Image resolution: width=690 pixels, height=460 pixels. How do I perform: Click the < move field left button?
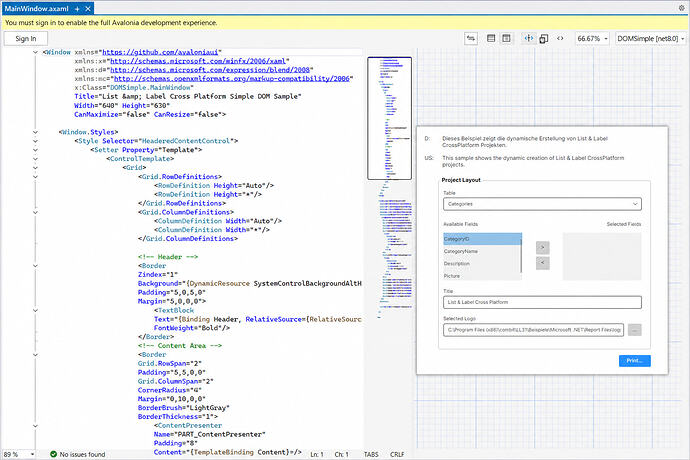click(x=543, y=263)
